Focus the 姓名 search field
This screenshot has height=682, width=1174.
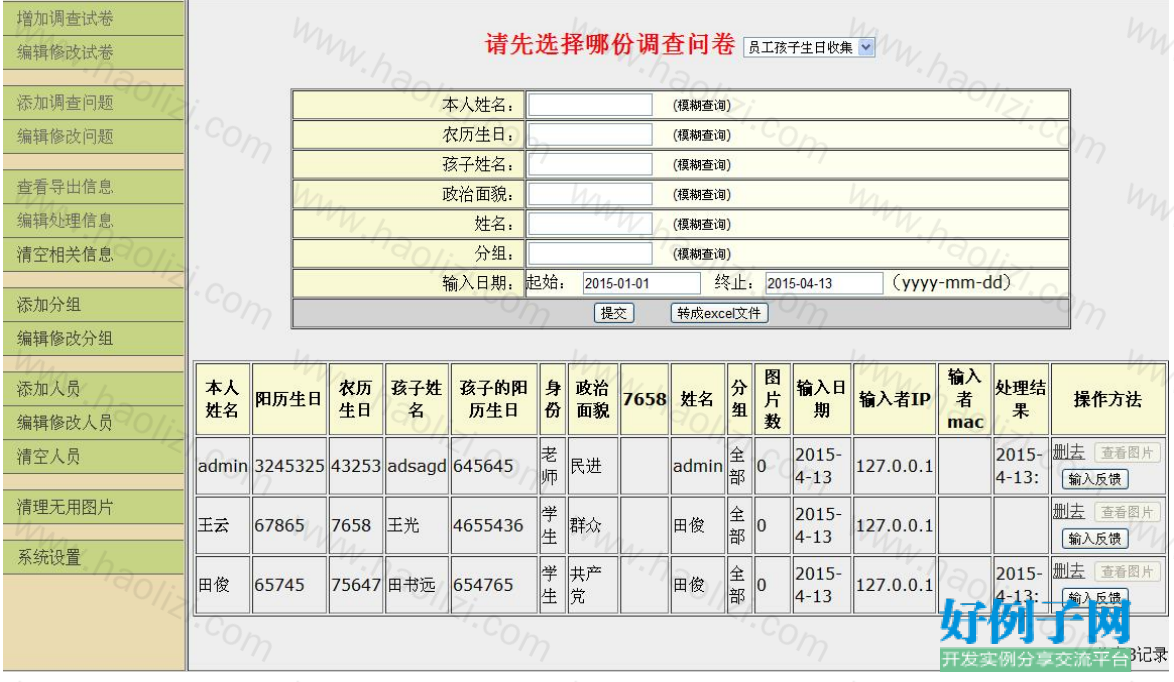point(590,224)
